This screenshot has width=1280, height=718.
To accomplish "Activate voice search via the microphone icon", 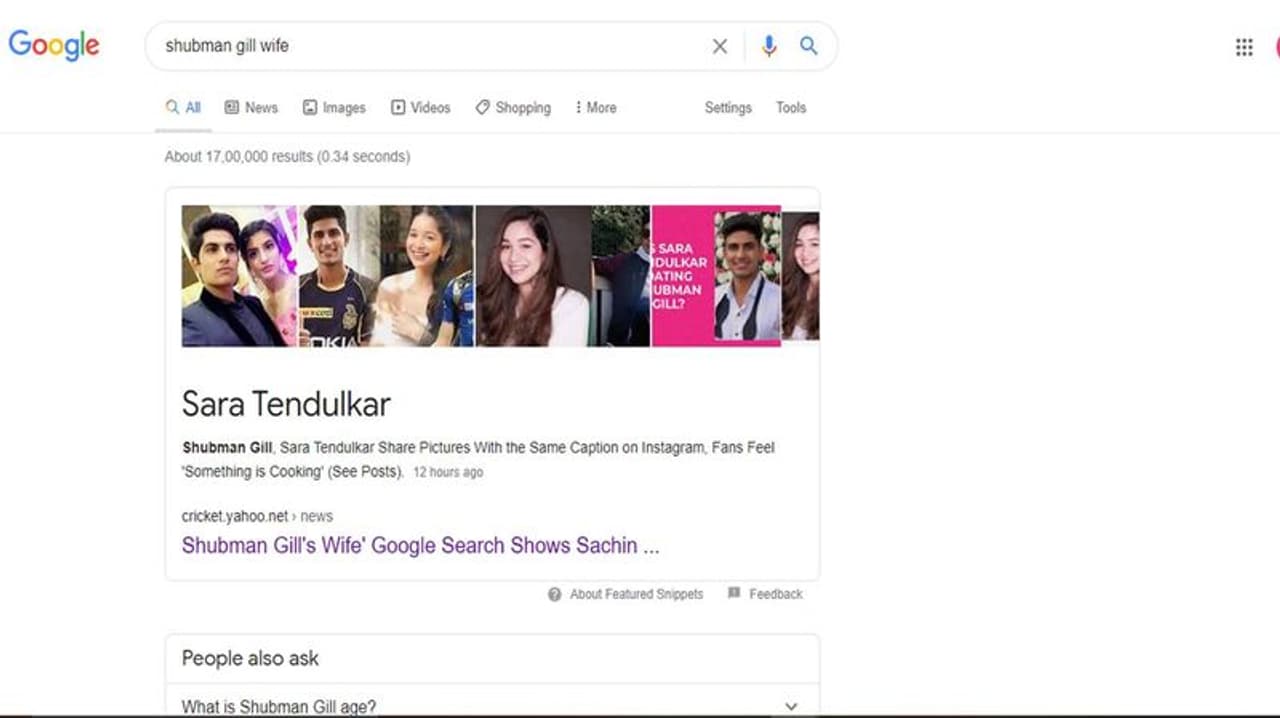I will [x=768, y=46].
